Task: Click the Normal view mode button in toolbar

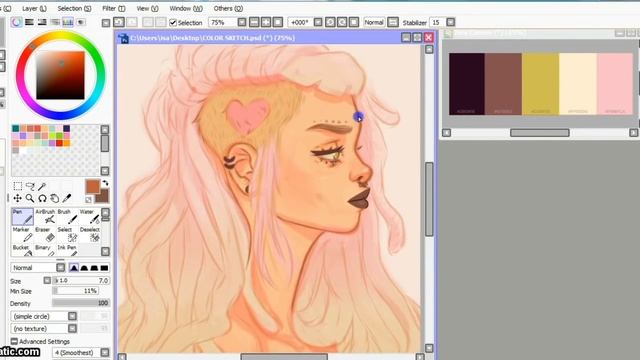Action: coord(374,22)
